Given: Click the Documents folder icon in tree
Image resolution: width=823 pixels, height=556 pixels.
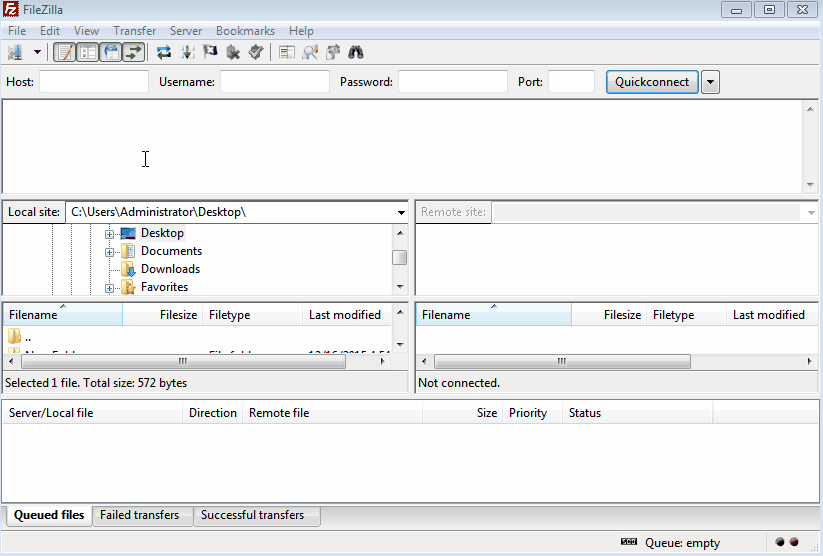Looking at the screenshot, I should (x=128, y=251).
